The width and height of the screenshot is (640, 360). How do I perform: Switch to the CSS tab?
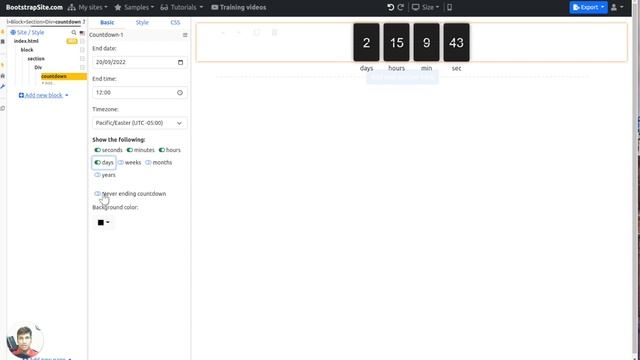(x=175, y=22)
